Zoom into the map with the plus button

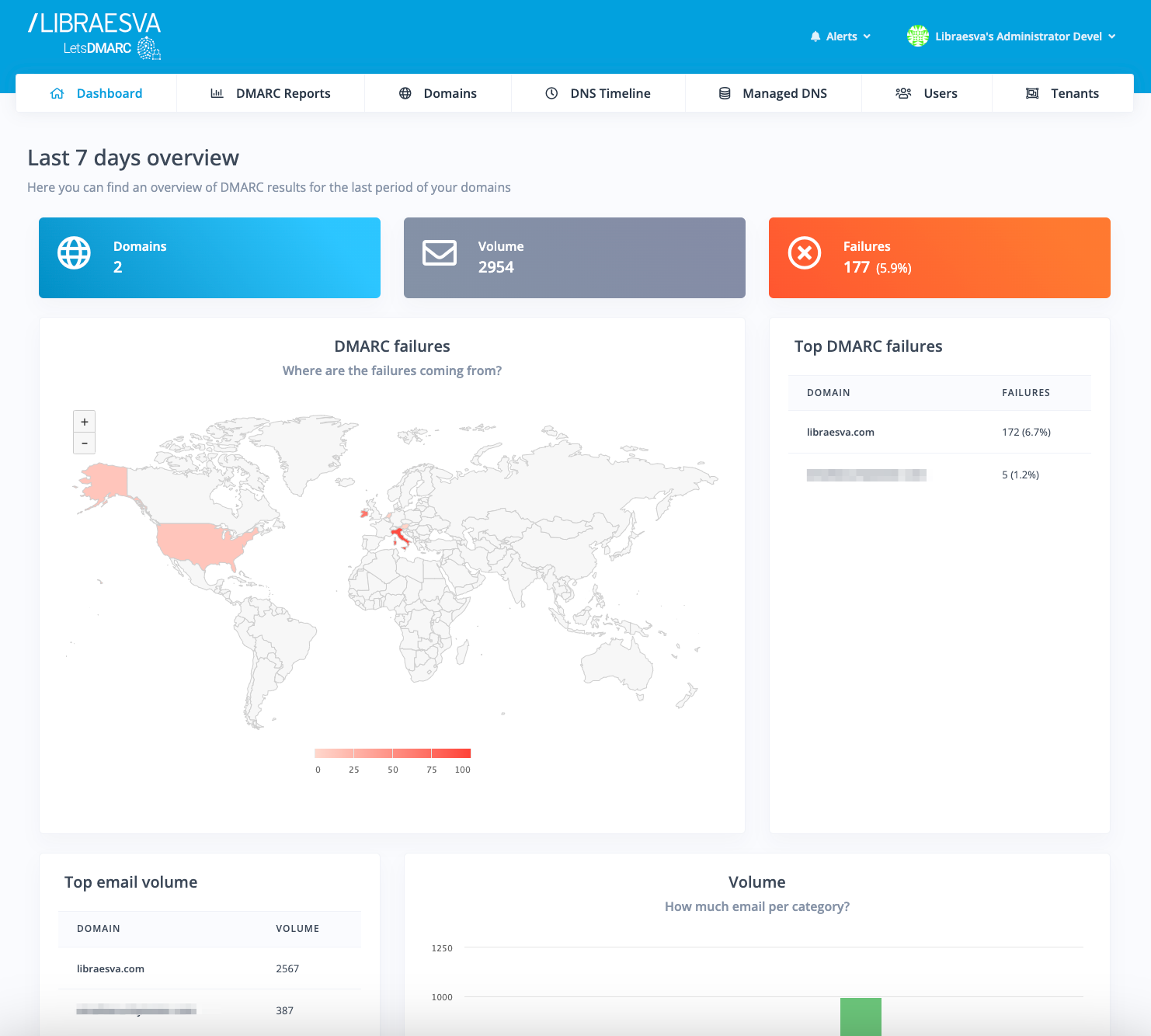tap(84, 421)
